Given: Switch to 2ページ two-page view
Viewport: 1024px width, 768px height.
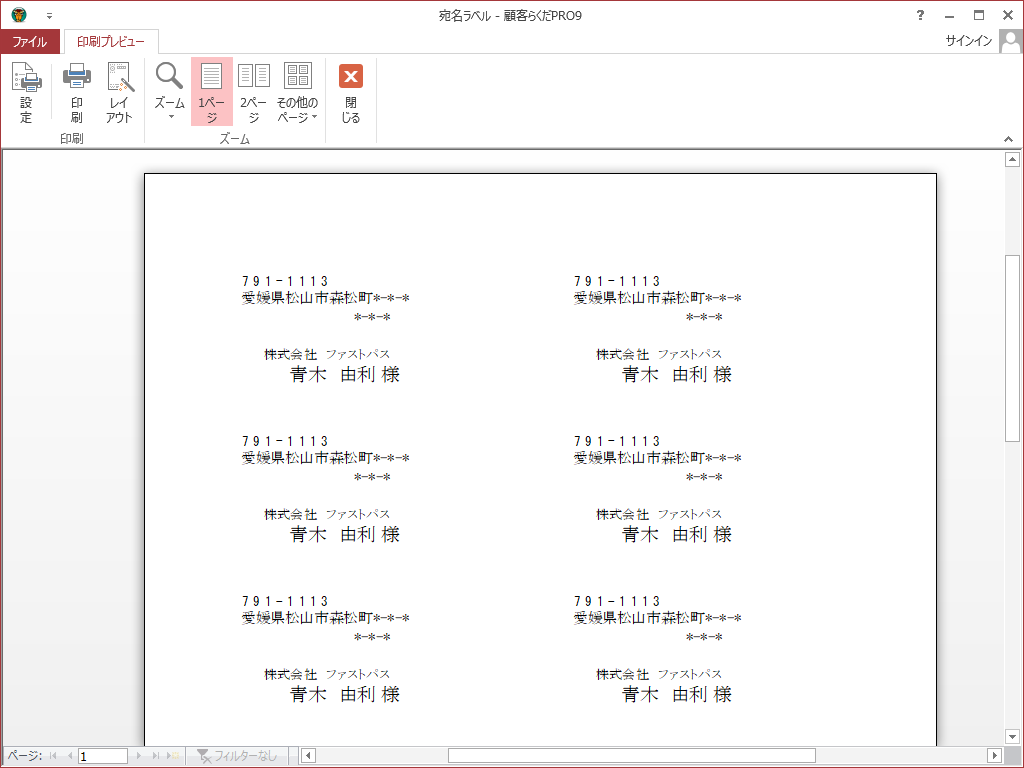Looking at the screenshot, I should pyautogui.click(x=253, y=92).
